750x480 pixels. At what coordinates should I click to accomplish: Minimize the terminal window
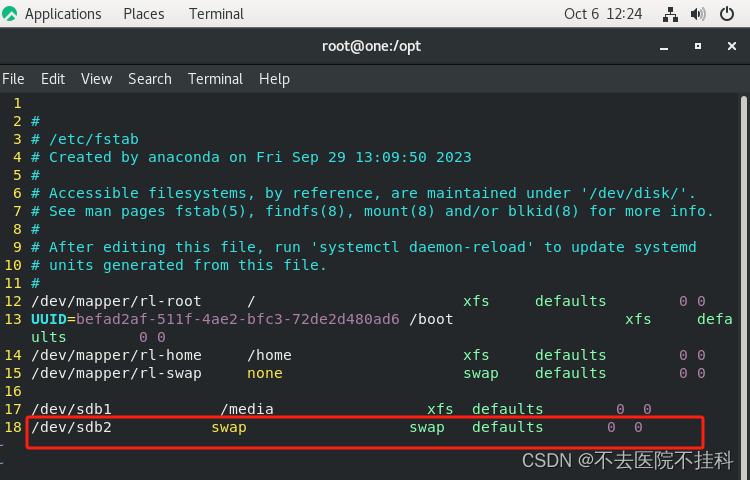coord(664,47)
